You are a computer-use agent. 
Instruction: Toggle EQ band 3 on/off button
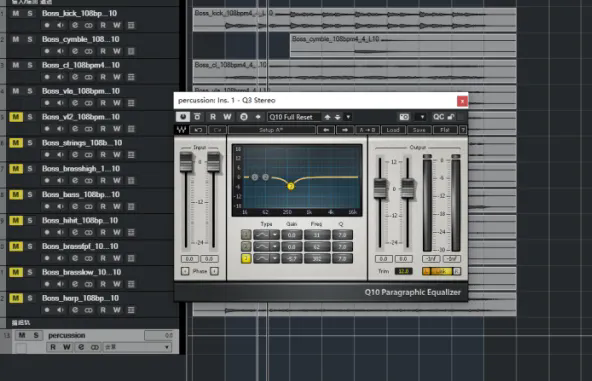point(246,258)
